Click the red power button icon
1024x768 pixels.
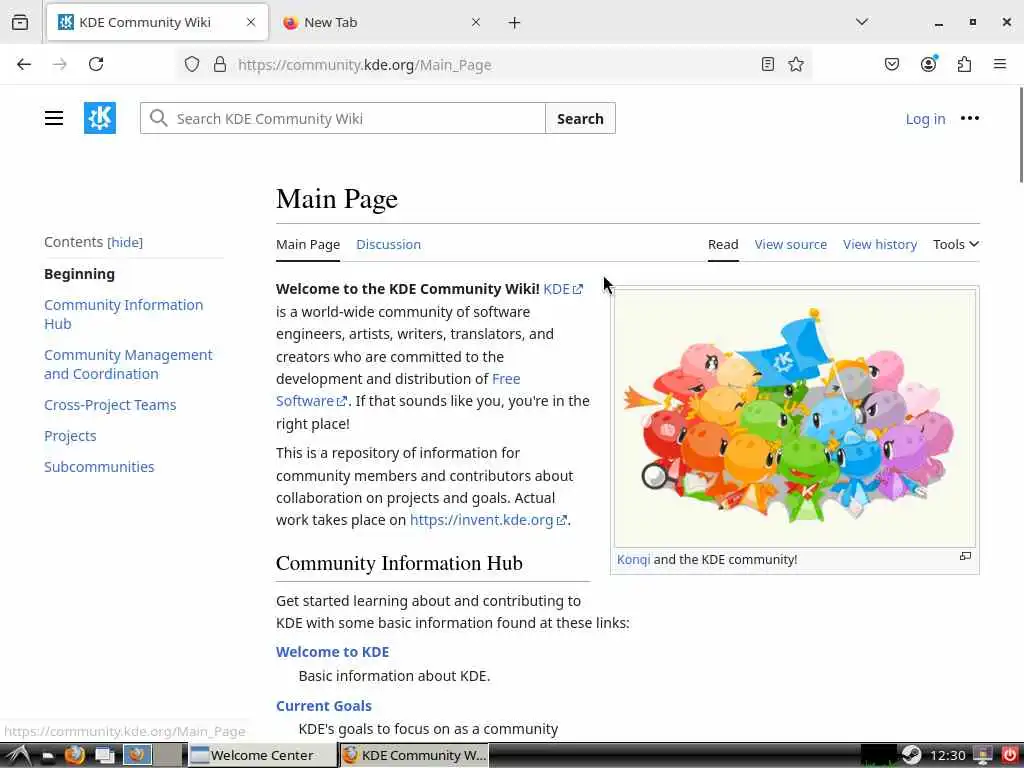[1010, 756]
